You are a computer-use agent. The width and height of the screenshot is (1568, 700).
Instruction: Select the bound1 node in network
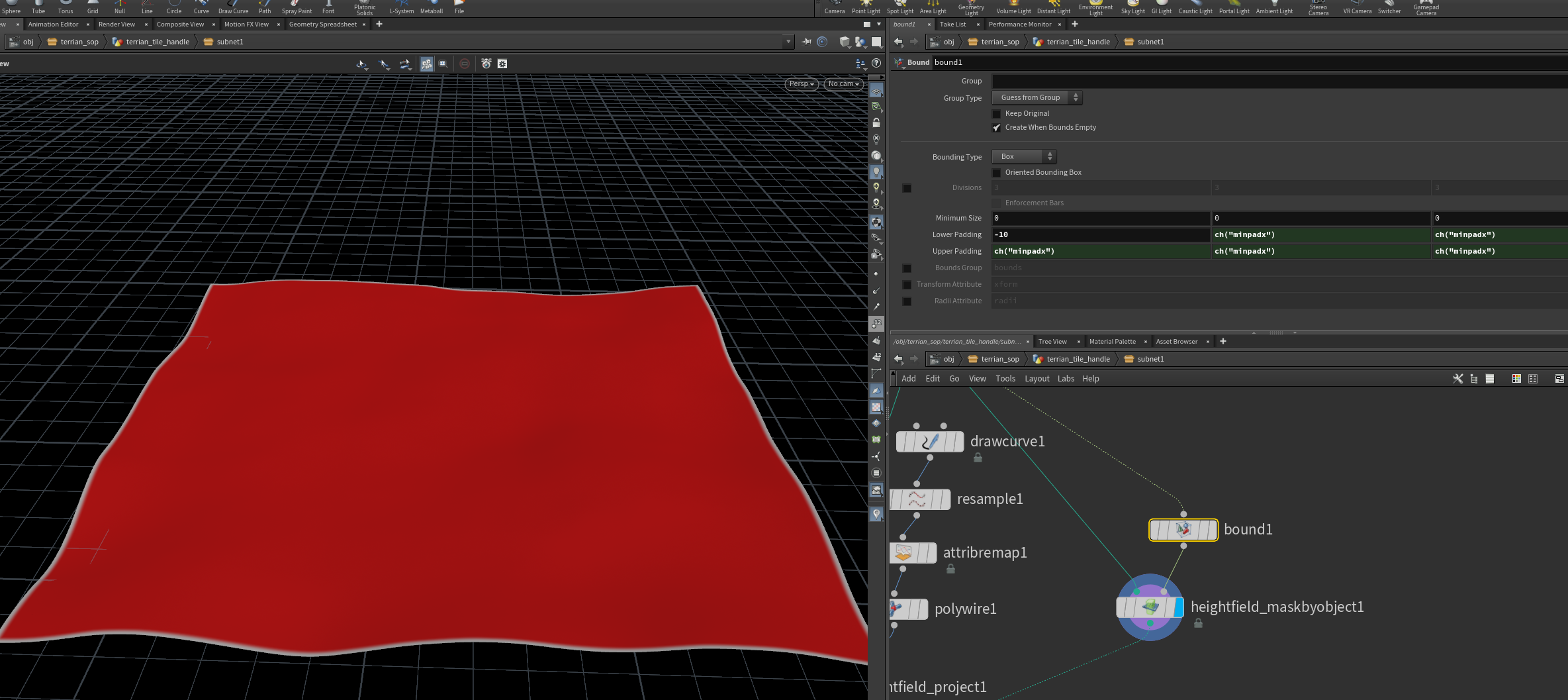click(x=1183, y=530)
